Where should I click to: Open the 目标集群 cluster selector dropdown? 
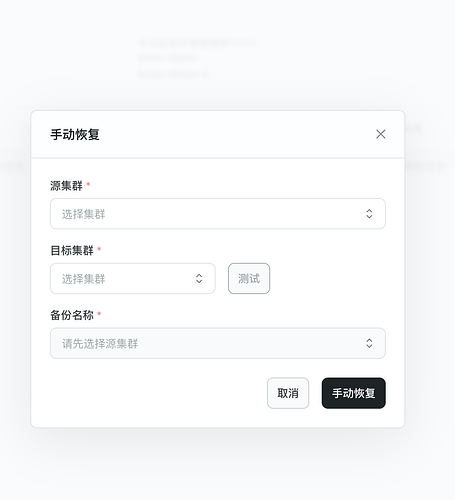pyautogui.click(x=133, y=278)
